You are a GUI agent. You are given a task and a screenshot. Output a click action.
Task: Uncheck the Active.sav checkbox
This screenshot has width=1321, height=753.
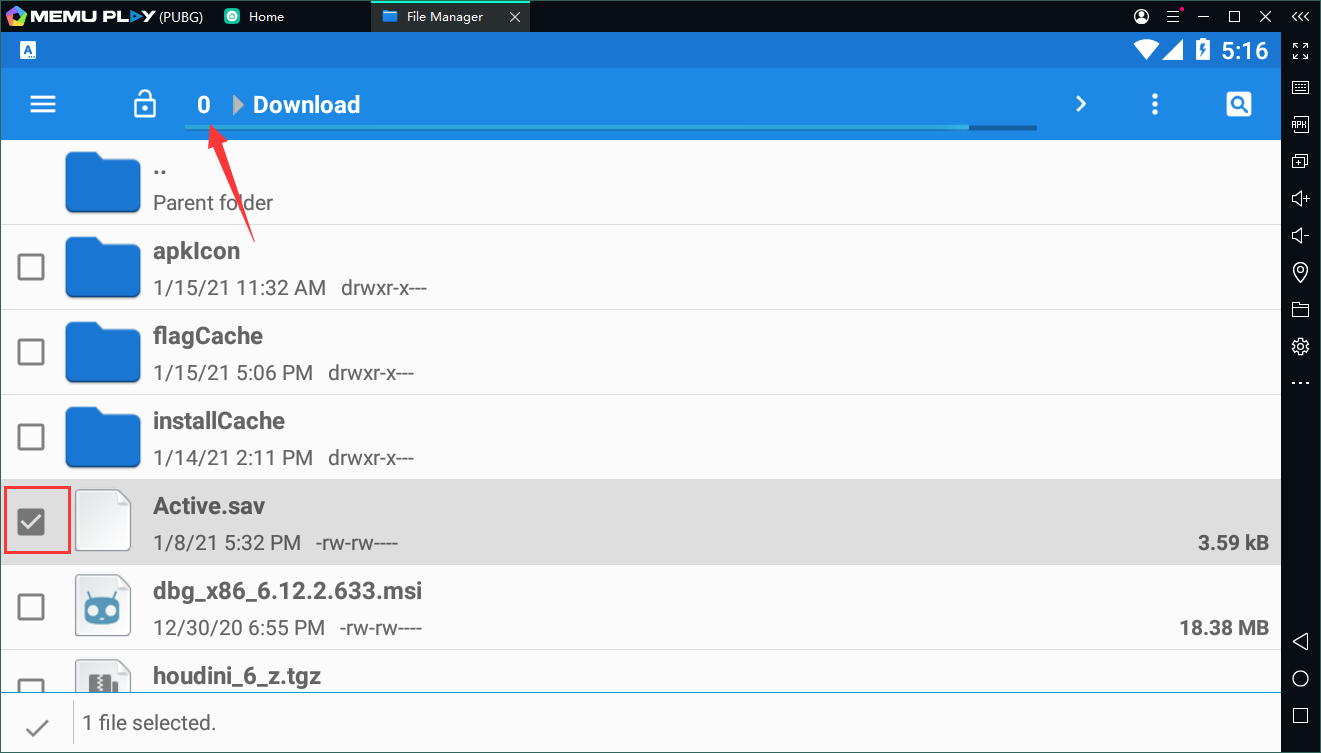(x=32, y=521)
